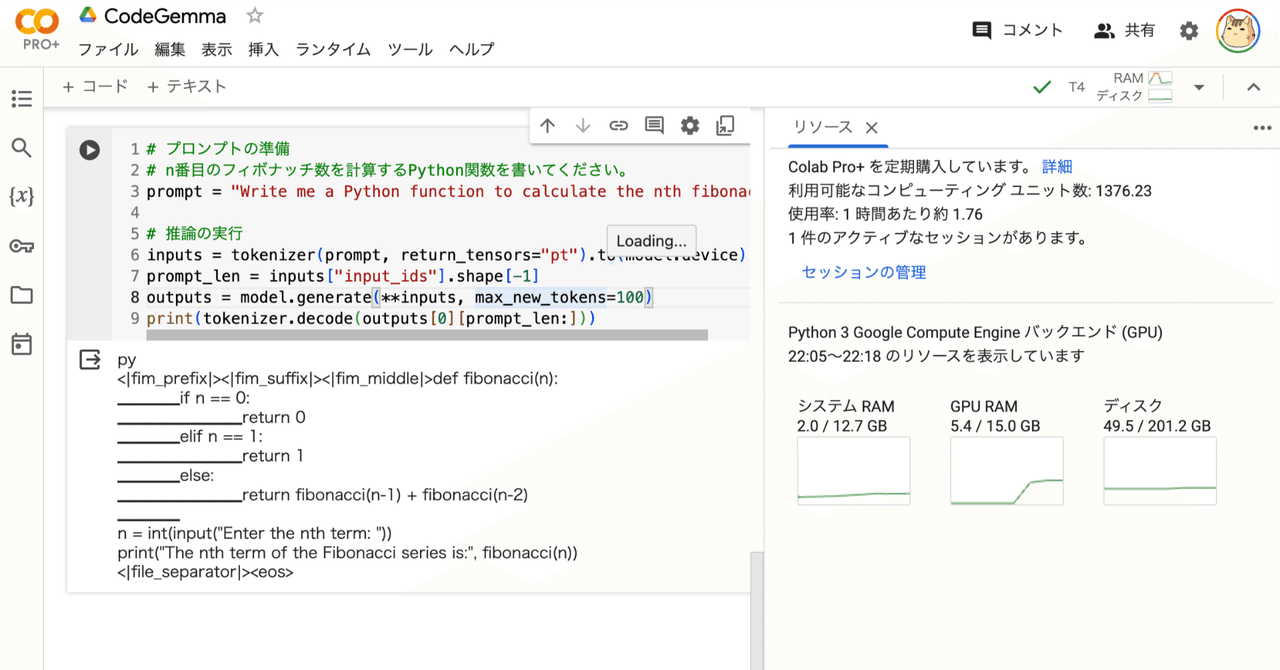Show the table of contents sidebar

pos(21,99)
